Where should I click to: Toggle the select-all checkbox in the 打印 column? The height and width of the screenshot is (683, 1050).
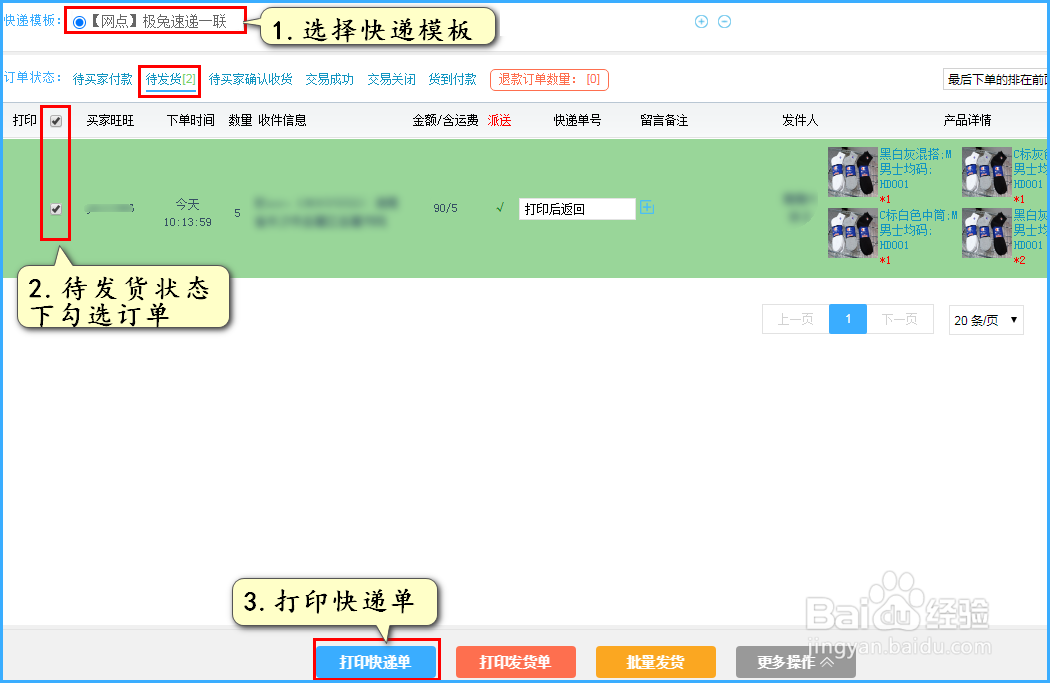[x=55, y=121]
